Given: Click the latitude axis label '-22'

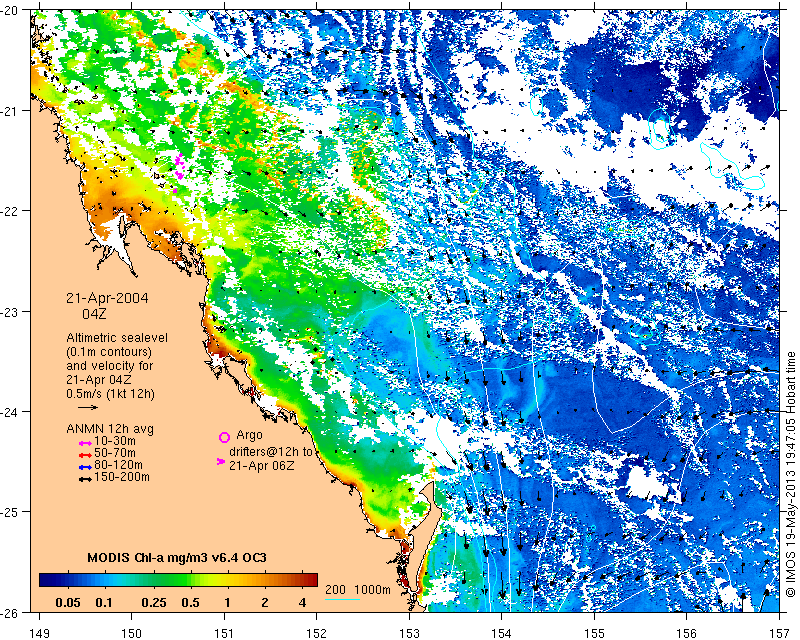Looking at the screenshot, I should click(10, 211).
